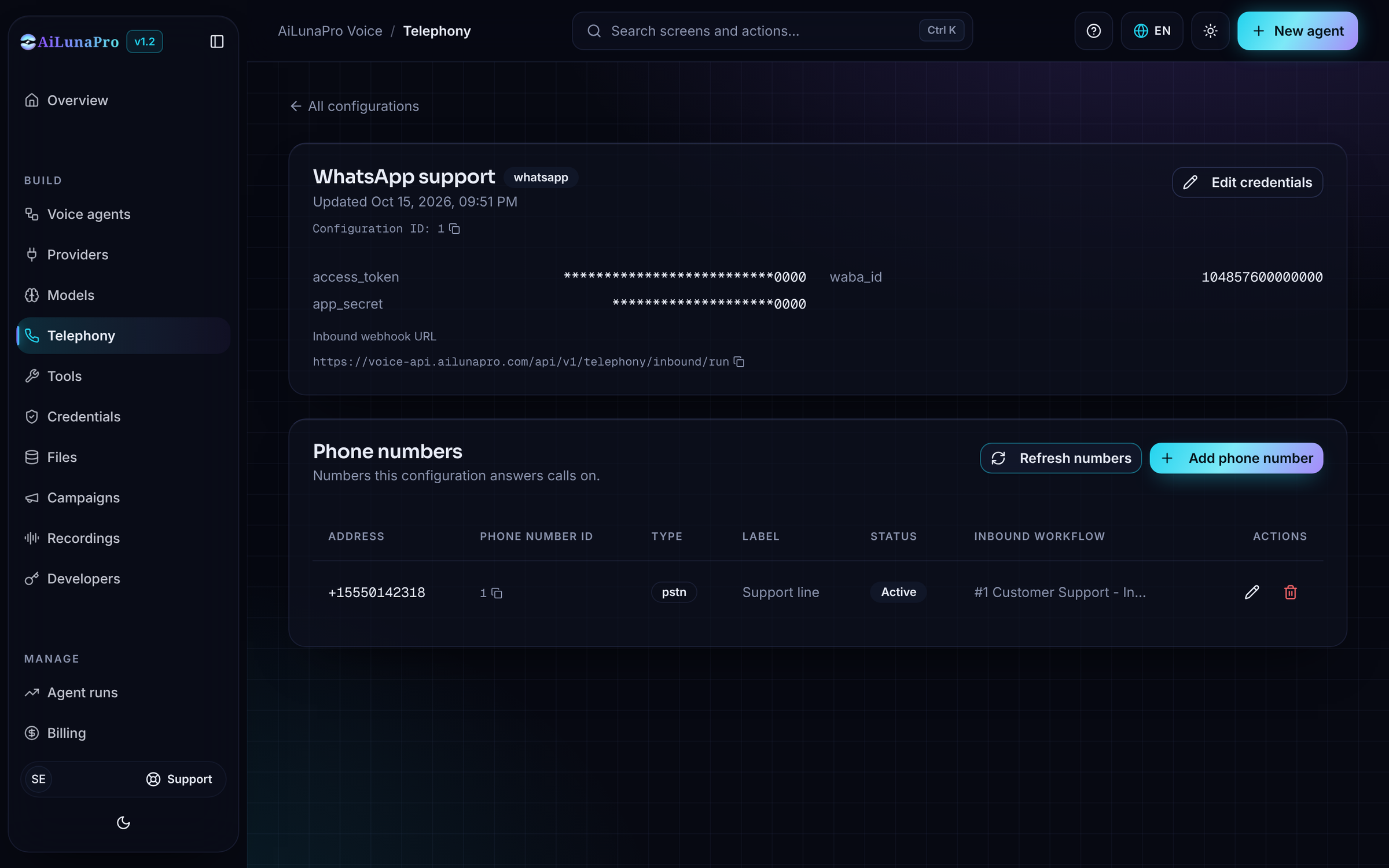Open Voice agents section

pos(123,214)
